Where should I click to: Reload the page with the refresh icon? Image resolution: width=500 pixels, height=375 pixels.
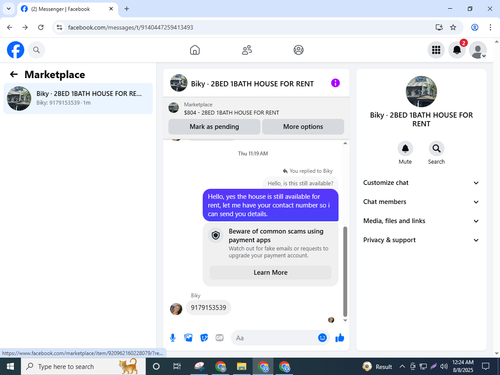[x=41, y=27]
